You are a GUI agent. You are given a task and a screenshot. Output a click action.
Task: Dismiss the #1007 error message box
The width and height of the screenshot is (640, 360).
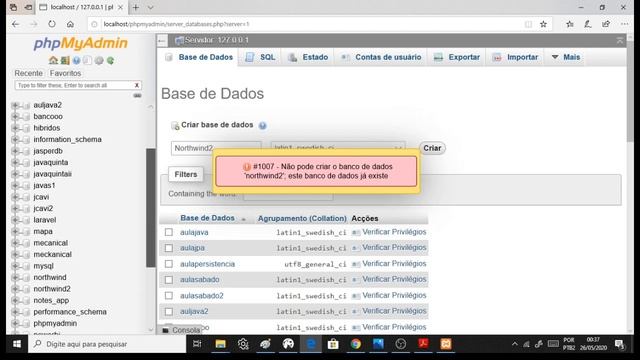tap(316, 171)
